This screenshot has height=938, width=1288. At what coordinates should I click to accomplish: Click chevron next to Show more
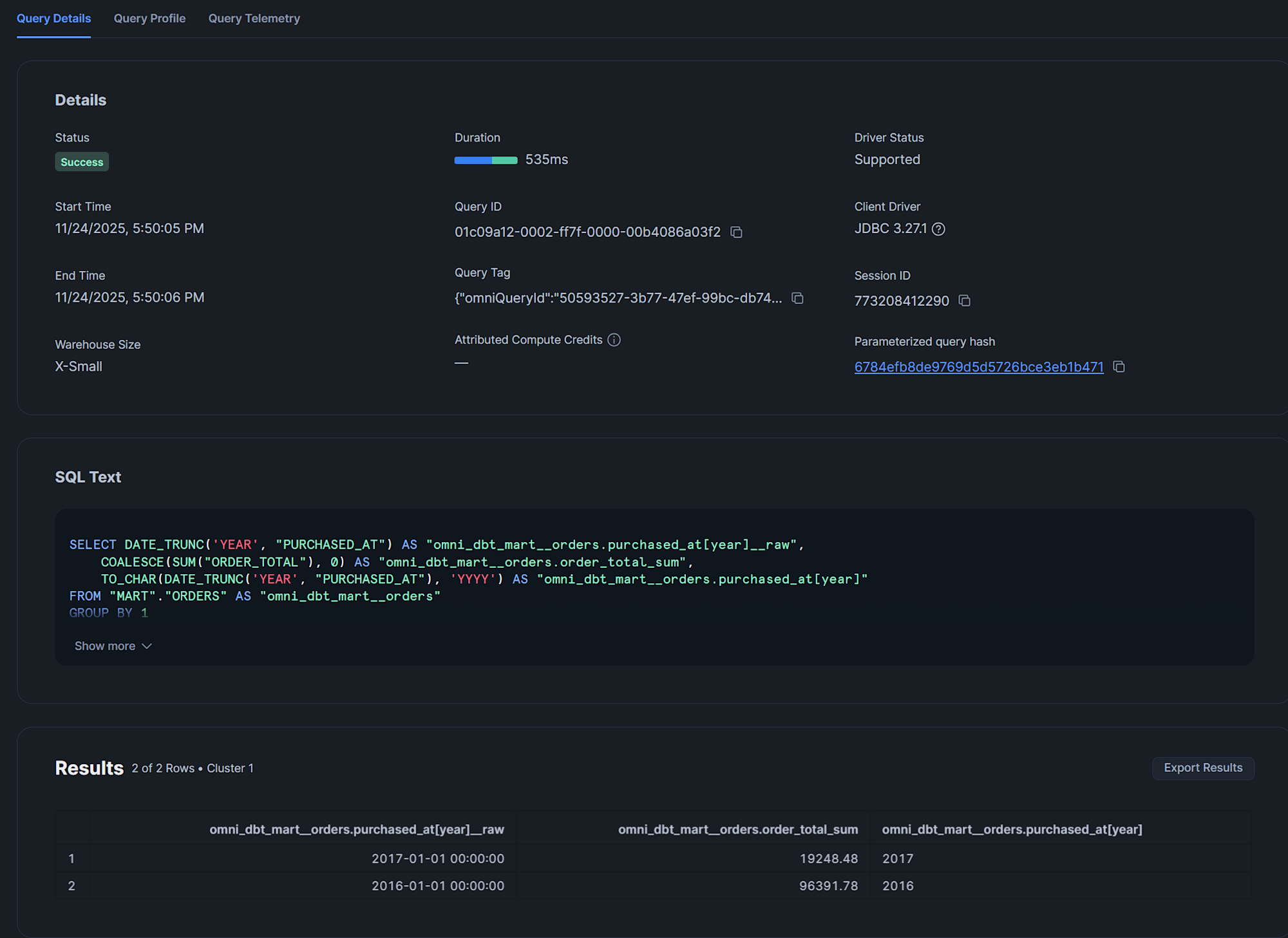[x=147, y=646]
